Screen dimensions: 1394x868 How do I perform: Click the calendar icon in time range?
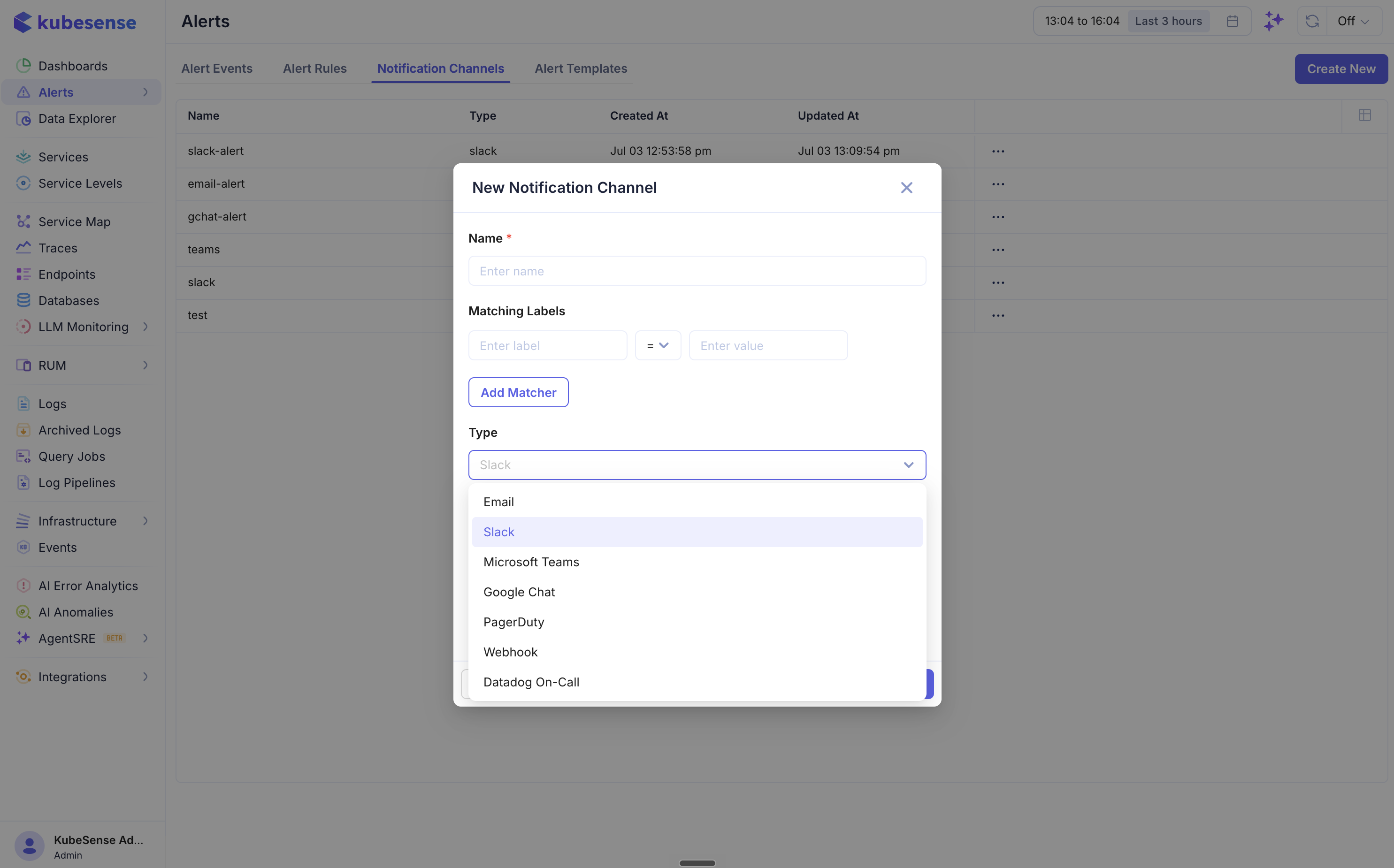tap(1232, 21)
